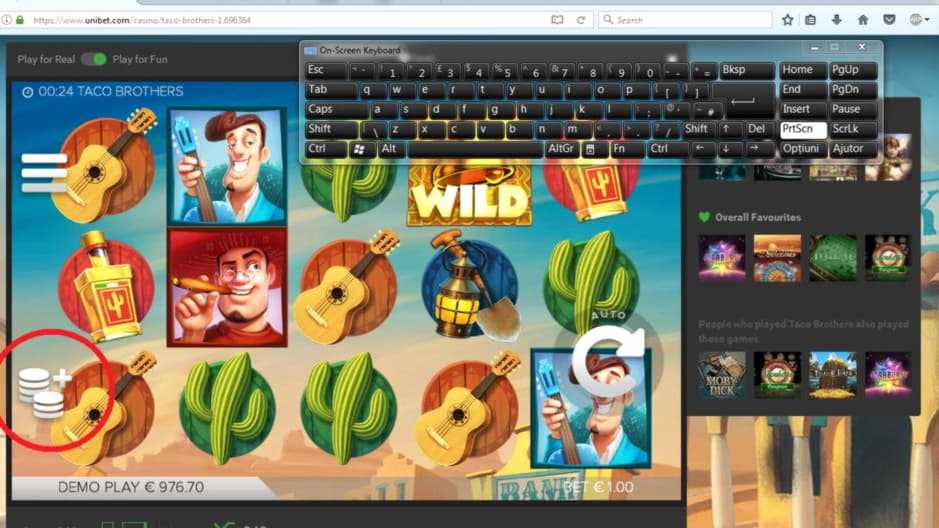Open the second Overall Favourites thumbnail

point(777,258)
